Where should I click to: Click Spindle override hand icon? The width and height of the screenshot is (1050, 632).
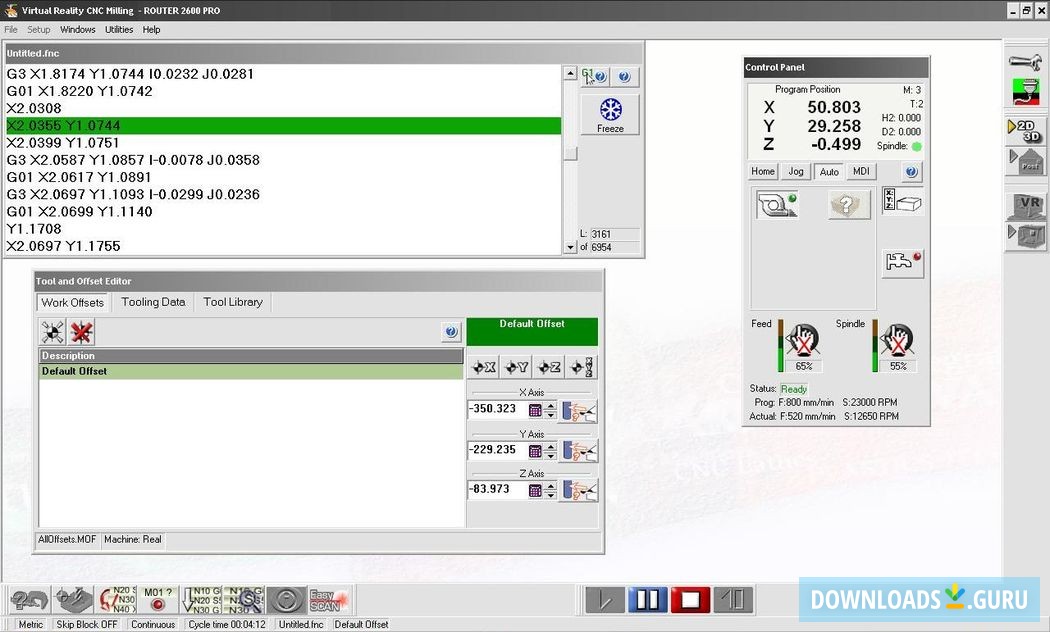click(897, 340)
